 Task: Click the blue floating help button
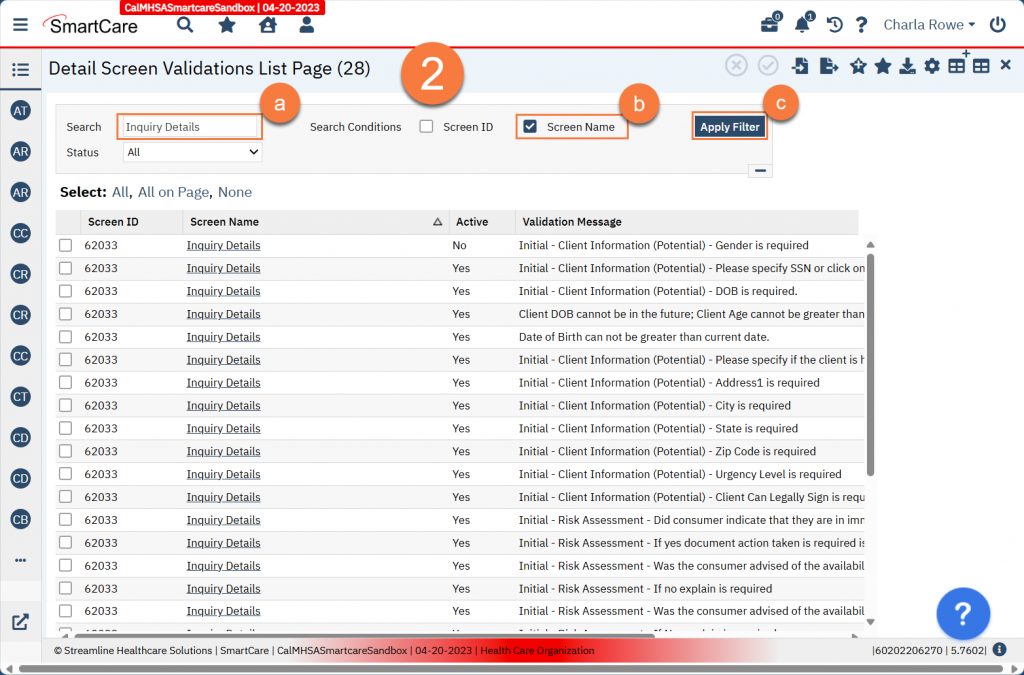[x=963, y=613]
